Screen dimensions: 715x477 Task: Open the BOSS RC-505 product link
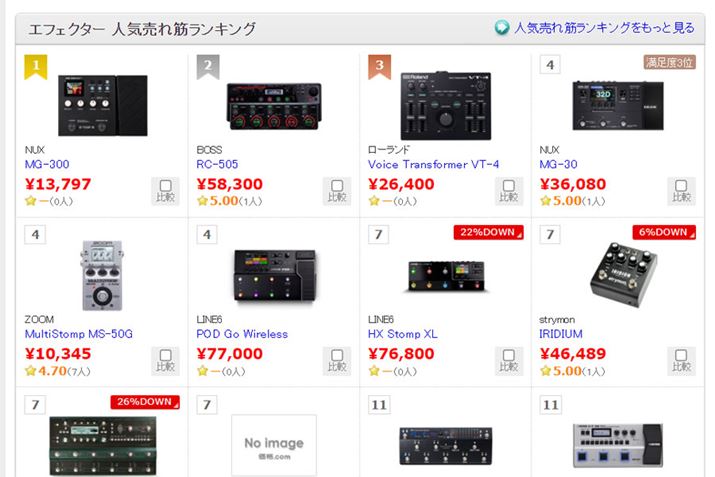[217, 164]
